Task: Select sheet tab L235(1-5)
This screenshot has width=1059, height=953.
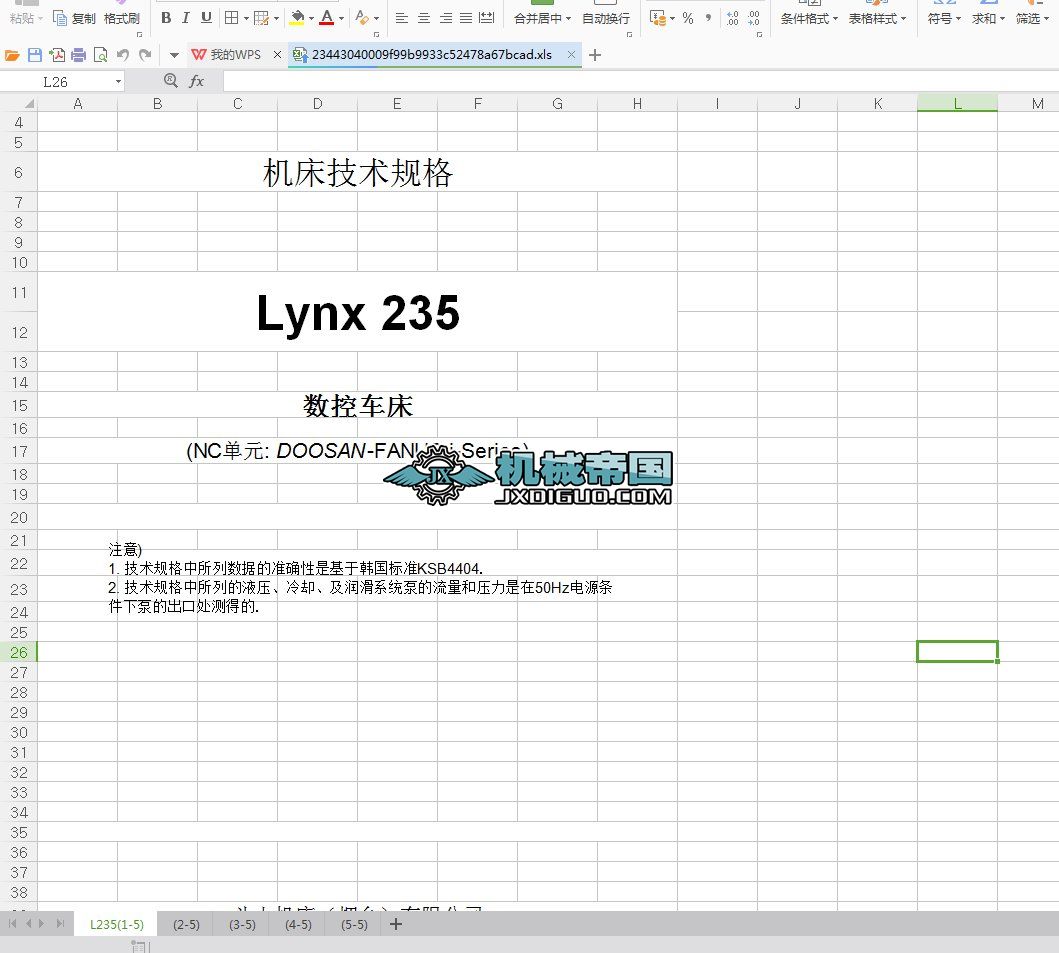Action: [x=117, y=925]
